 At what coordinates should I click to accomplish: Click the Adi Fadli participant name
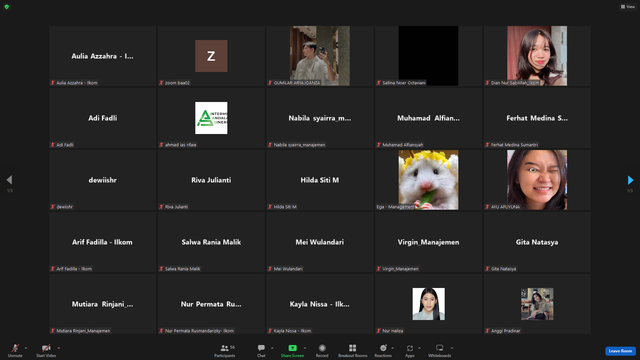(x=102, y=118)
